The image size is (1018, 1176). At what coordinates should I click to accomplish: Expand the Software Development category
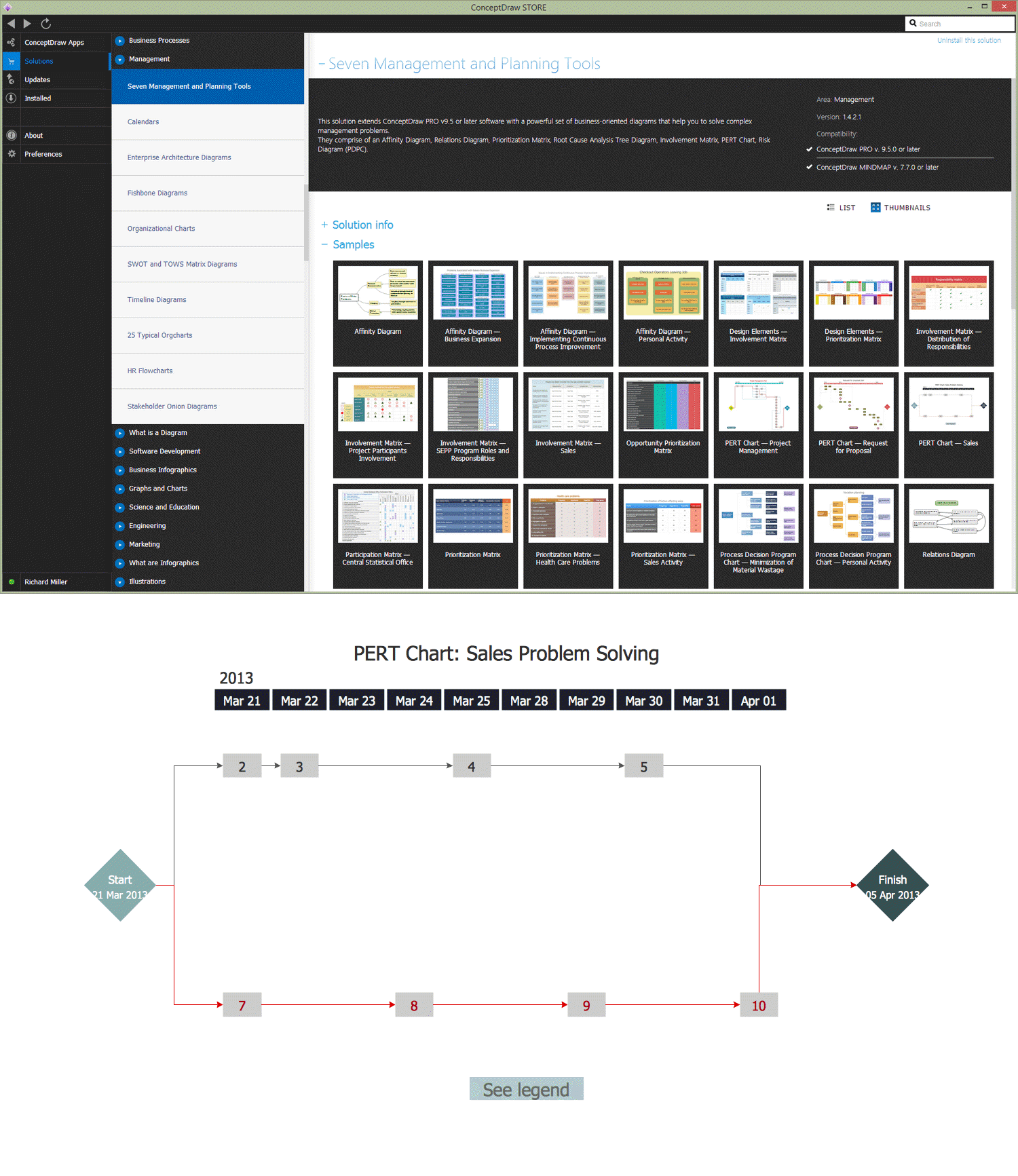pyautogui.click(x=119, y=451)
